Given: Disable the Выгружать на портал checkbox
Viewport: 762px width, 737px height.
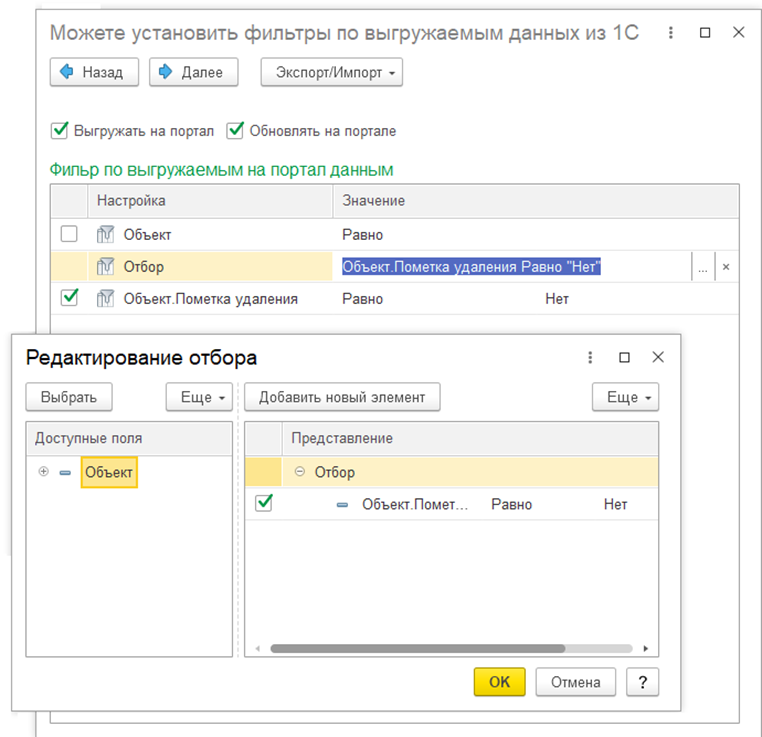Looking at the screenshot, I should [60, 130].
